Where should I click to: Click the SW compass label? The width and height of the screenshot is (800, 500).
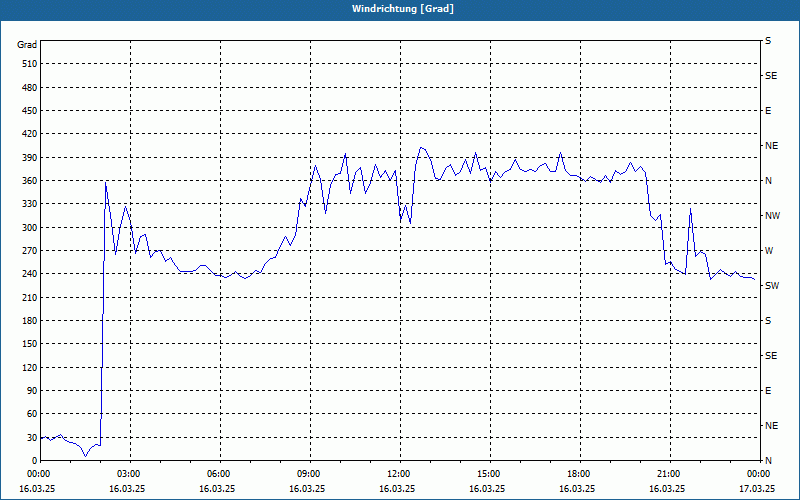pyautogui.click(x=772, y=286)
